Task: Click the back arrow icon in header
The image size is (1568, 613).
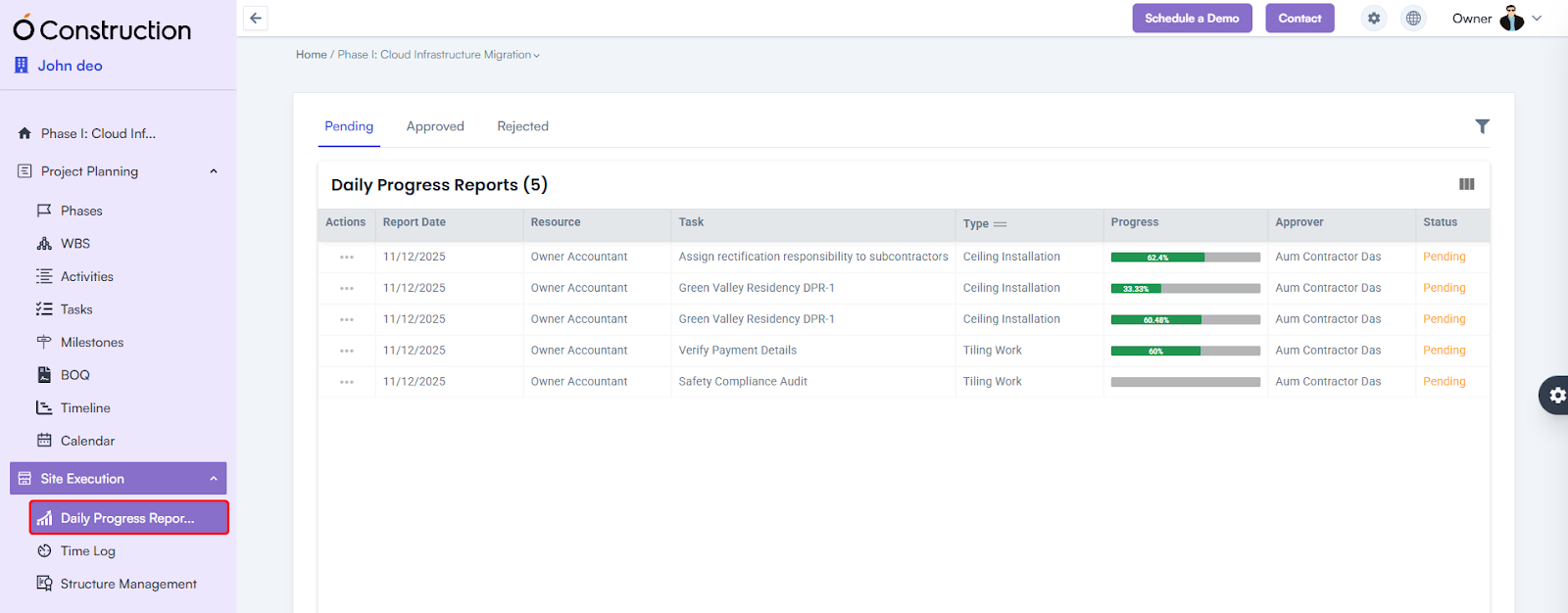Action: tap(256, 18)
